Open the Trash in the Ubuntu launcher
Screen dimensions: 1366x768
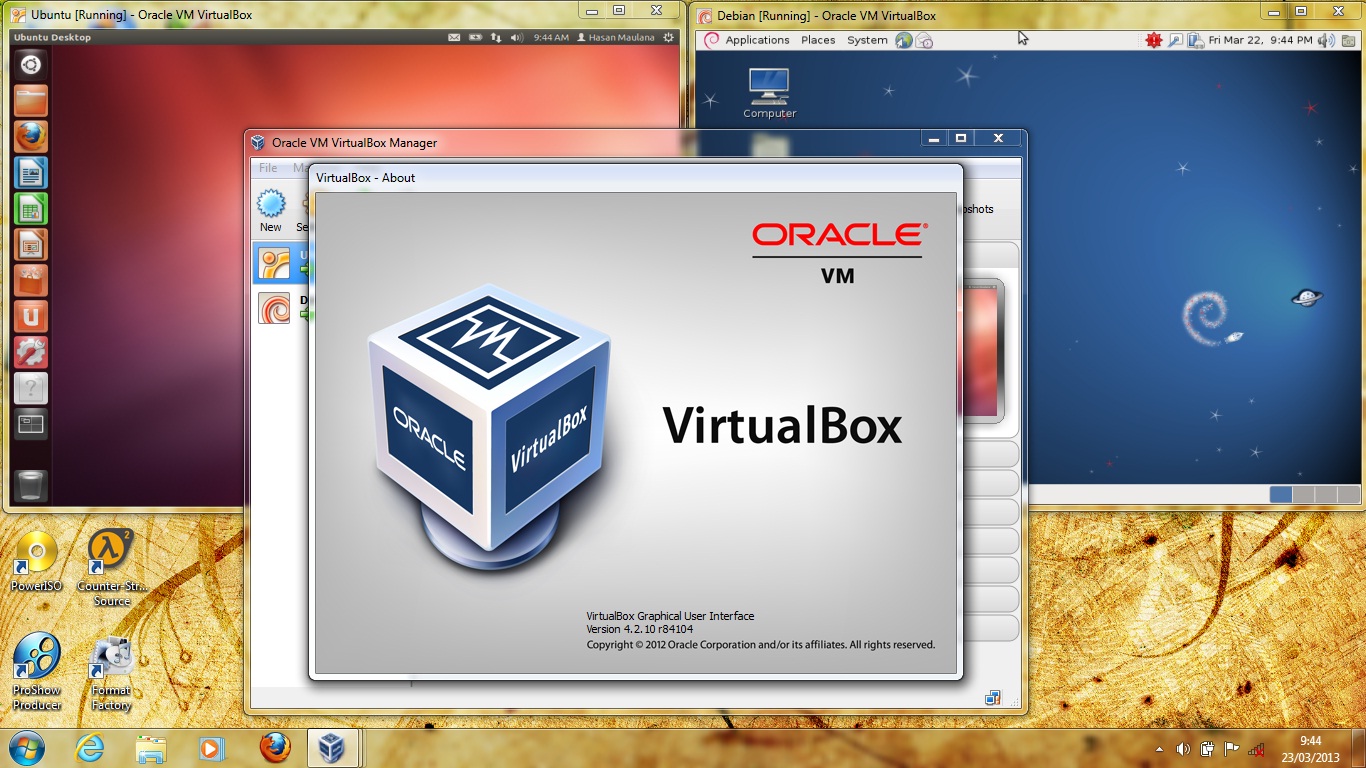click(x=31, y=485)
